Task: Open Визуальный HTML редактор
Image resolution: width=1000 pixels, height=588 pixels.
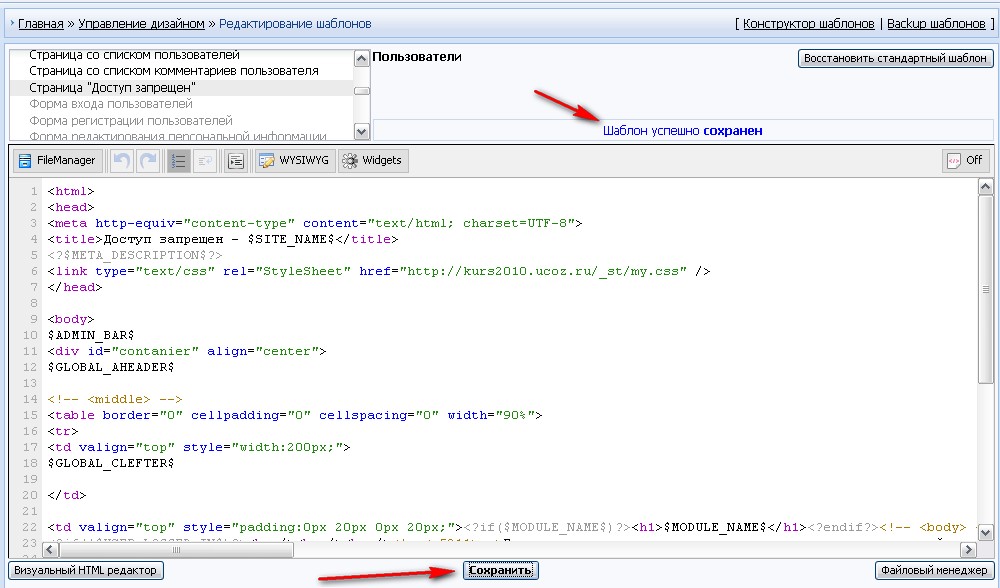Action: (x=85, y=570)
